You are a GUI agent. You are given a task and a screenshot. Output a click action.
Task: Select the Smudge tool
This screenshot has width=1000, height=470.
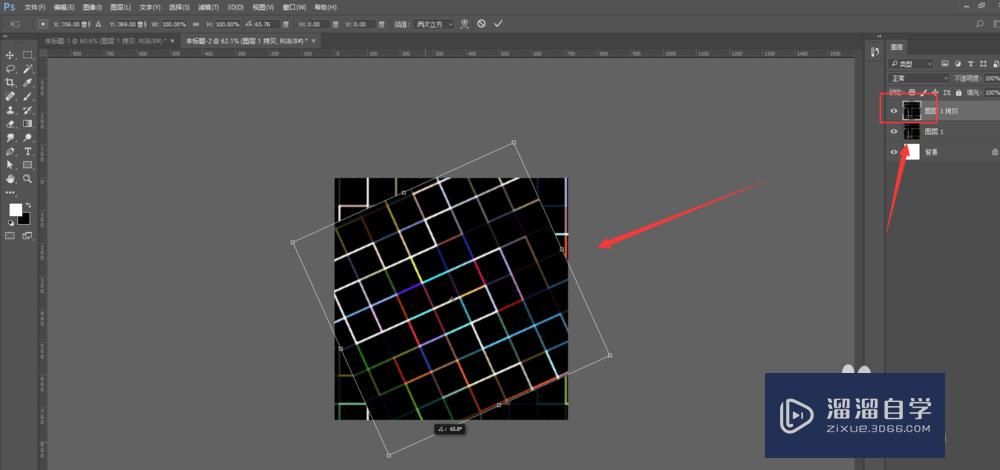10,138
